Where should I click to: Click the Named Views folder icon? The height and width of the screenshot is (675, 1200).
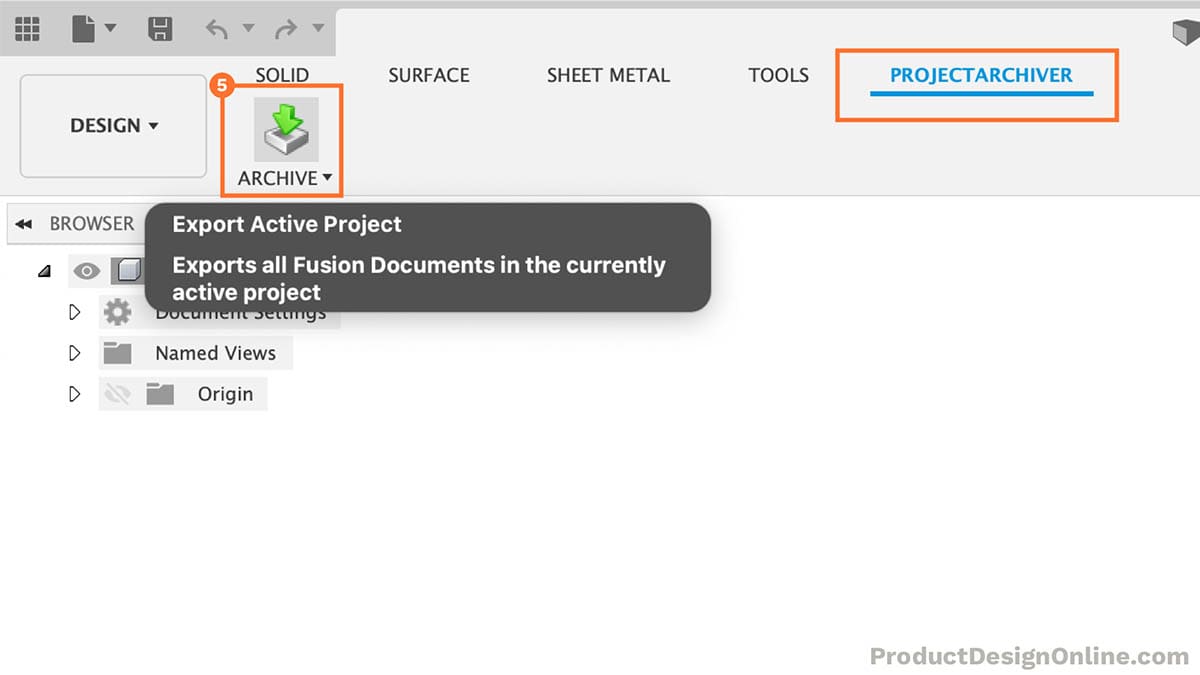click(x=118, y=353)
